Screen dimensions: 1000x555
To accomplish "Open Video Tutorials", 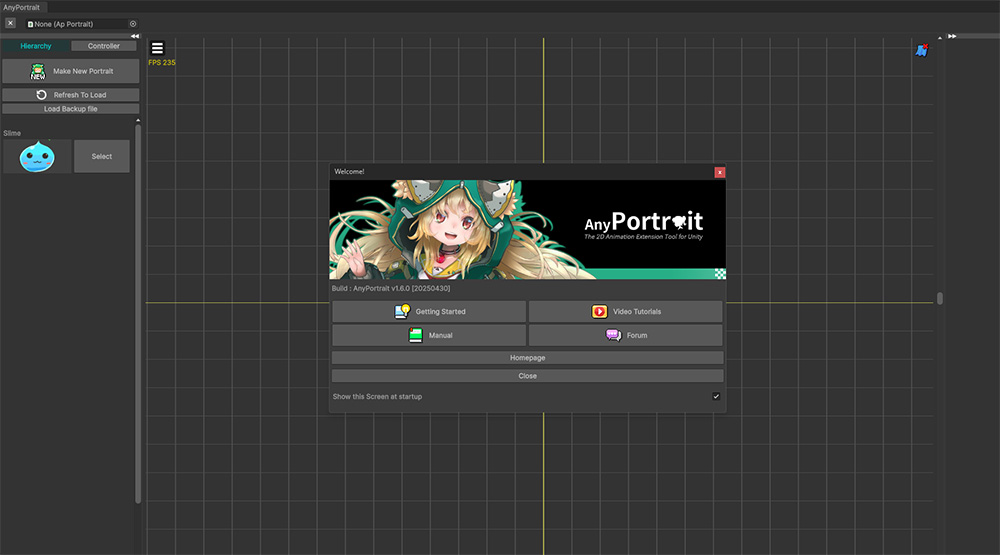I will pos(626,311).
